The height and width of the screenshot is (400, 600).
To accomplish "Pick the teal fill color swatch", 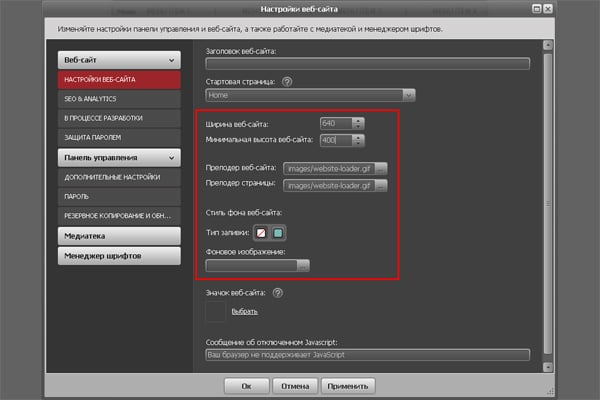I will click(278, 233).
